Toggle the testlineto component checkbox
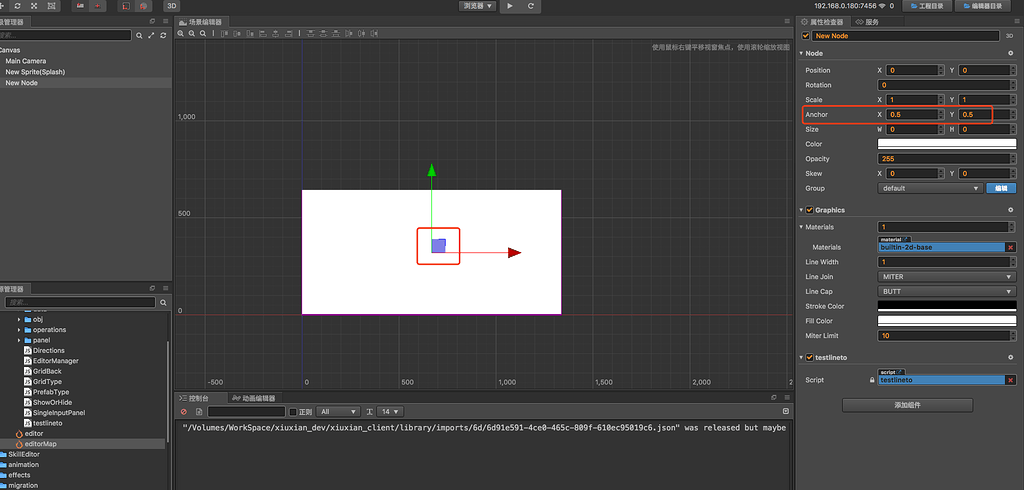Image resolution: width=1024 pixels, height=490 pixels. [x=810, y=357]
